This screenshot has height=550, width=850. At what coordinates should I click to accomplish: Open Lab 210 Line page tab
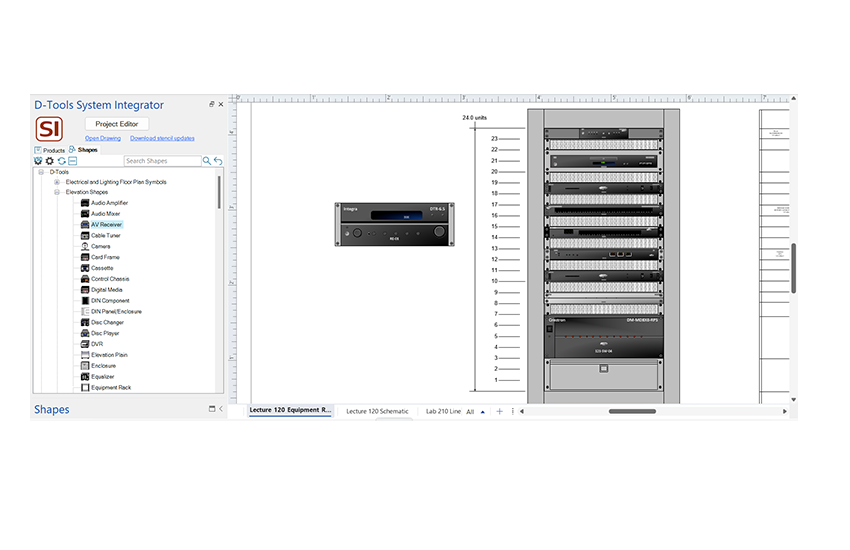pyautogui.click(x=443, y=411)
